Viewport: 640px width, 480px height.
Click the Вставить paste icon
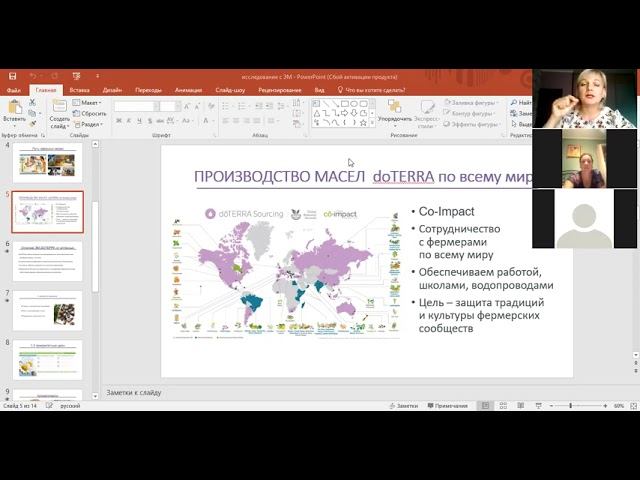(14, 107)
